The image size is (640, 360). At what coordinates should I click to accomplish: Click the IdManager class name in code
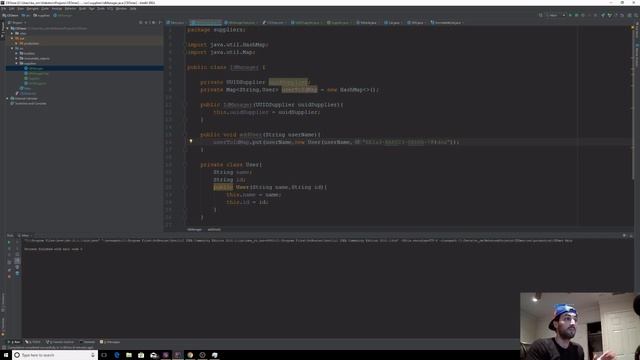pos(244,67)
